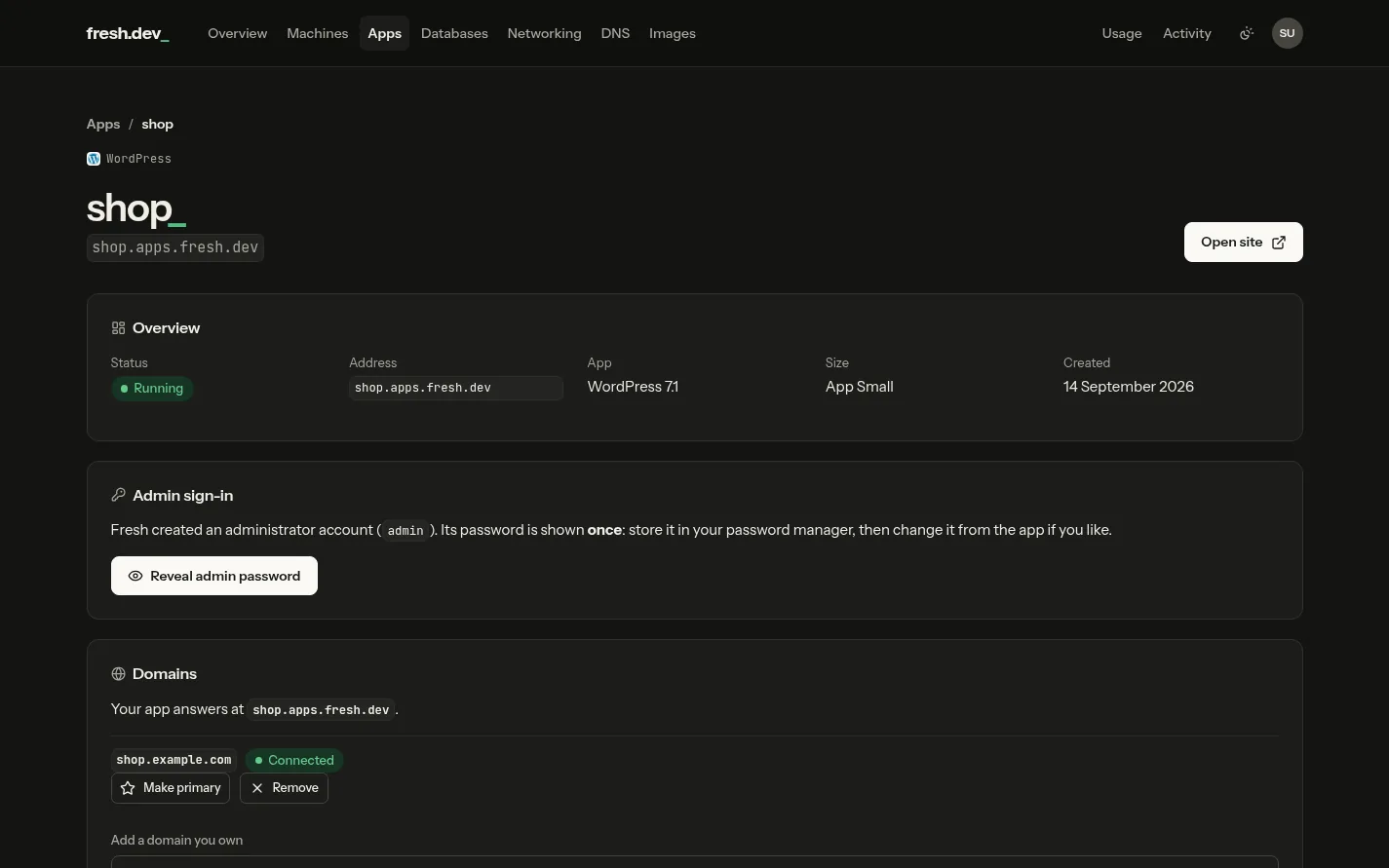The height and width of the screenshot is (868, 1389).
Task: Click the Connected status badge
Action: pyautogui.click(x=293, y=760)
